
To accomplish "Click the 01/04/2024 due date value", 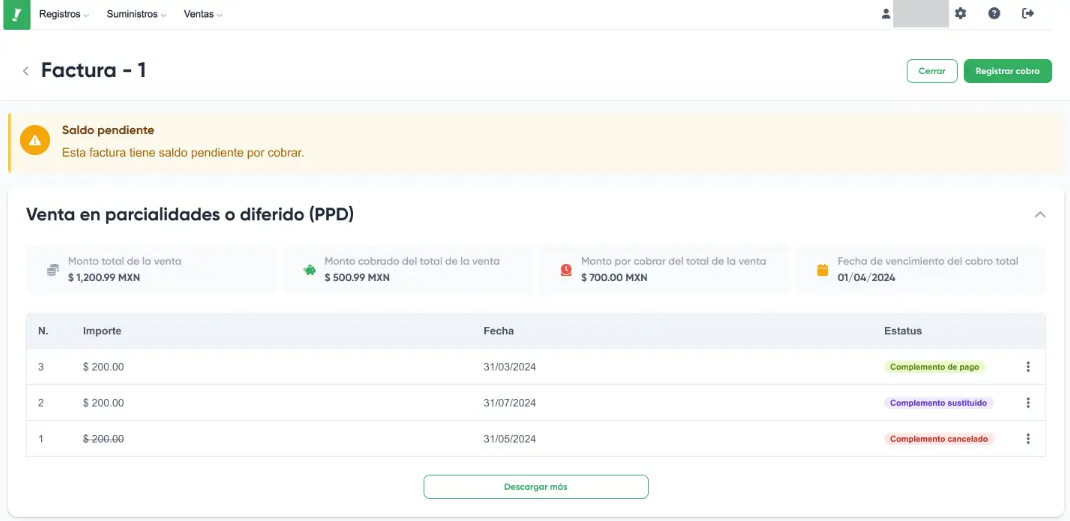I will [x=867, y=278].
